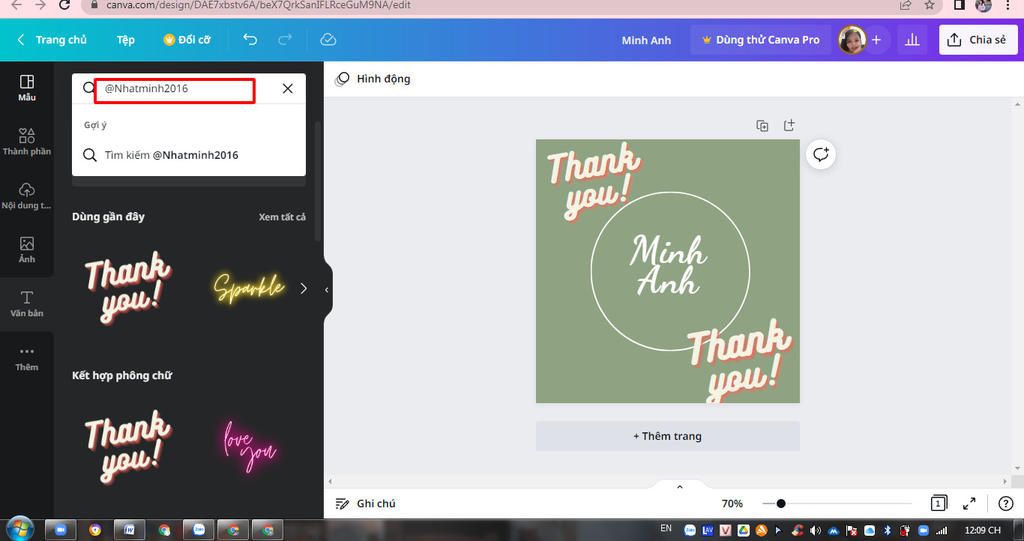The height and width of the screenshot is (541, 1024).
Task: Undo the last action
Action: [250, 40]
